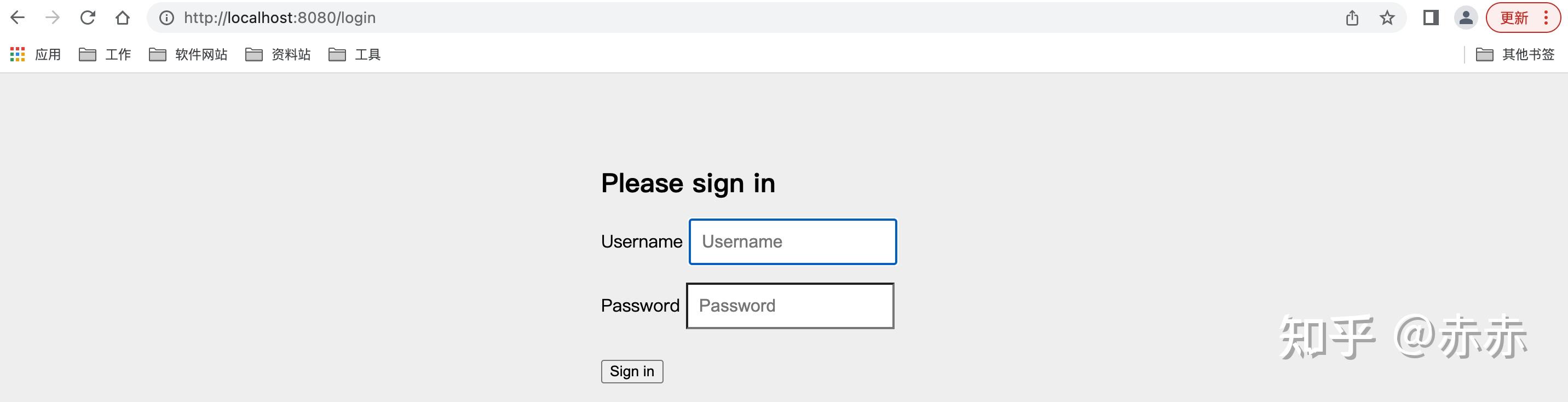
Task: Share this page via share icon
Action: tap(1352, 18)
